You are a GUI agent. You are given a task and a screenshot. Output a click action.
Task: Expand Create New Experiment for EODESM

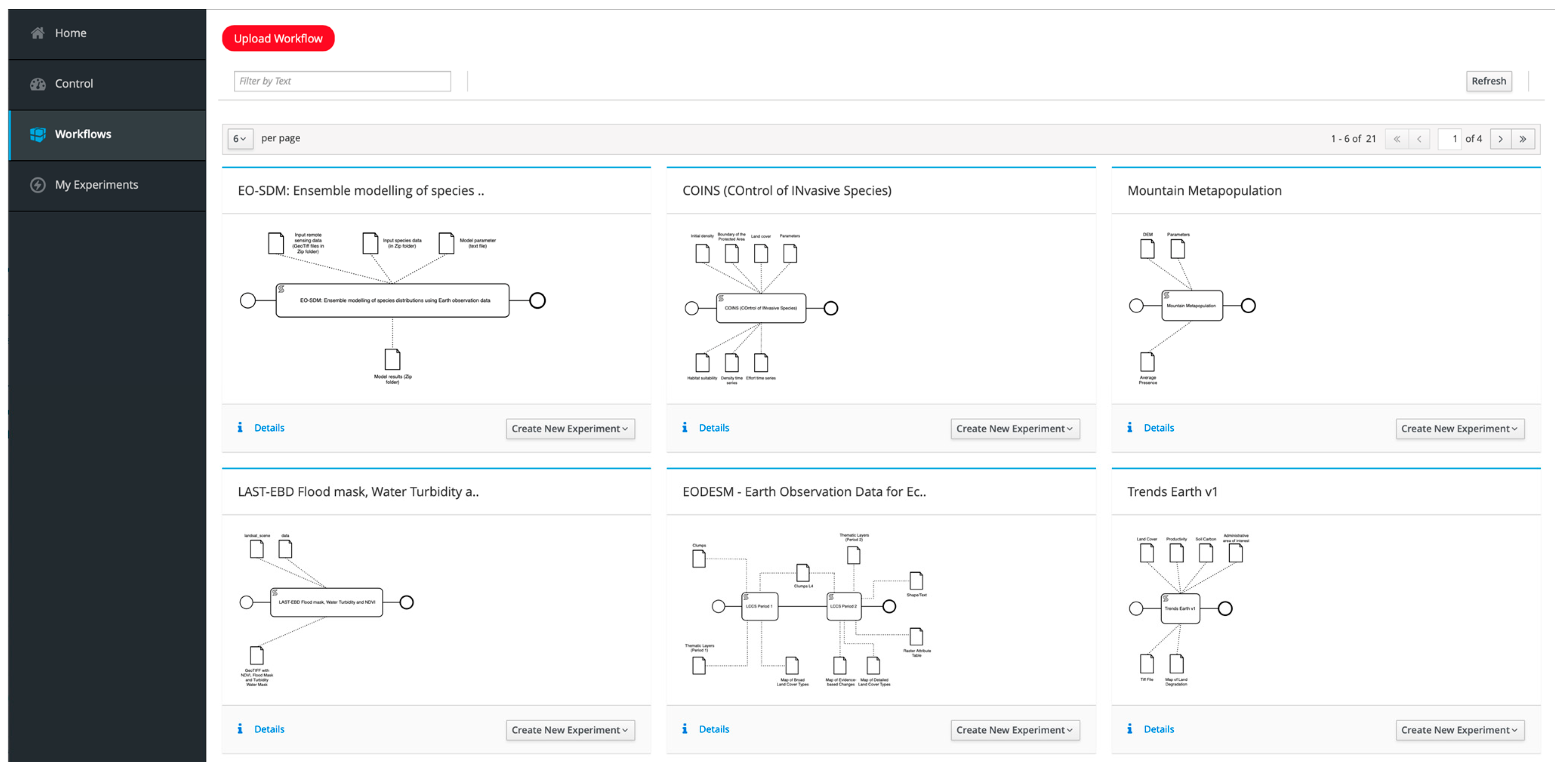pyautogui.click(x=1015, y=730)
